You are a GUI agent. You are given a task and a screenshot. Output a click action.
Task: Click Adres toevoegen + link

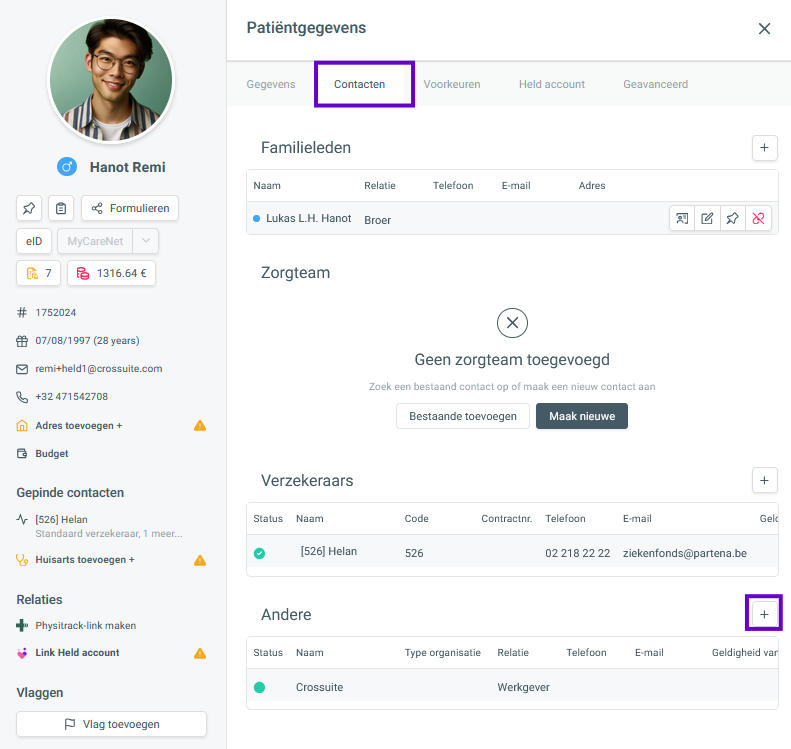coord(79,426)
